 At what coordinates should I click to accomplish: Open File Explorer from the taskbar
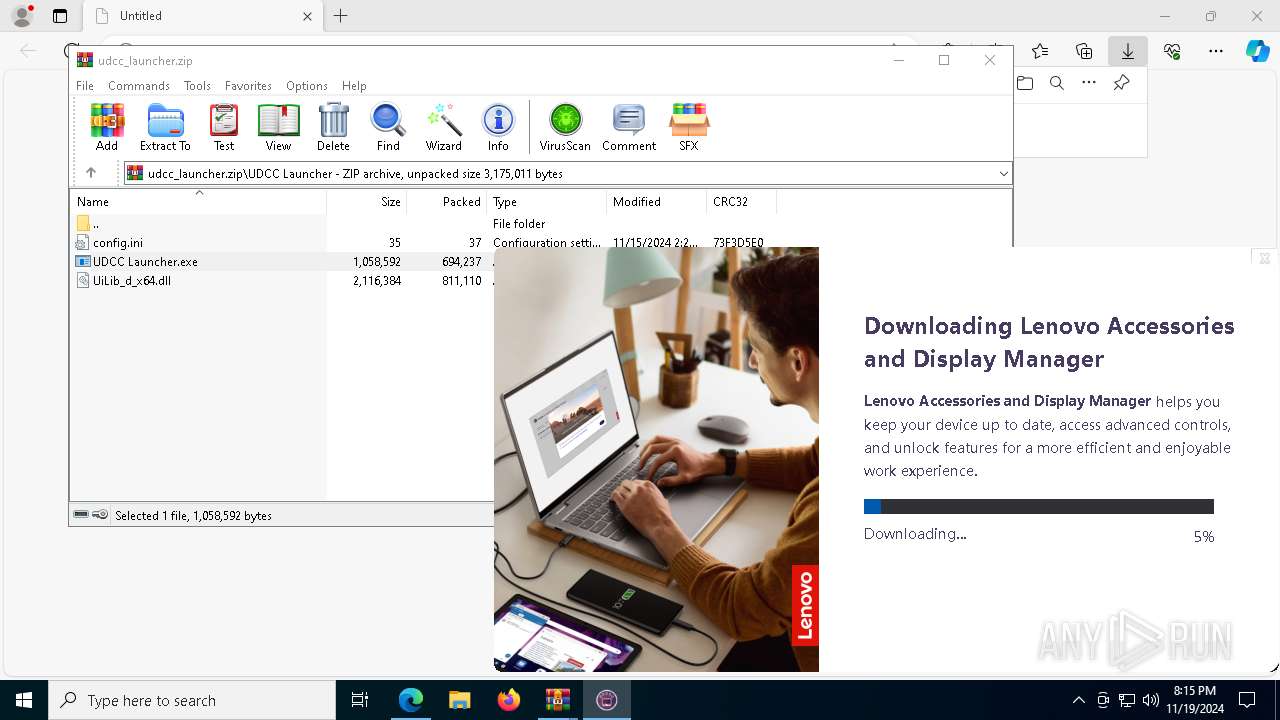pyautogui.click(x=459, y=700)
